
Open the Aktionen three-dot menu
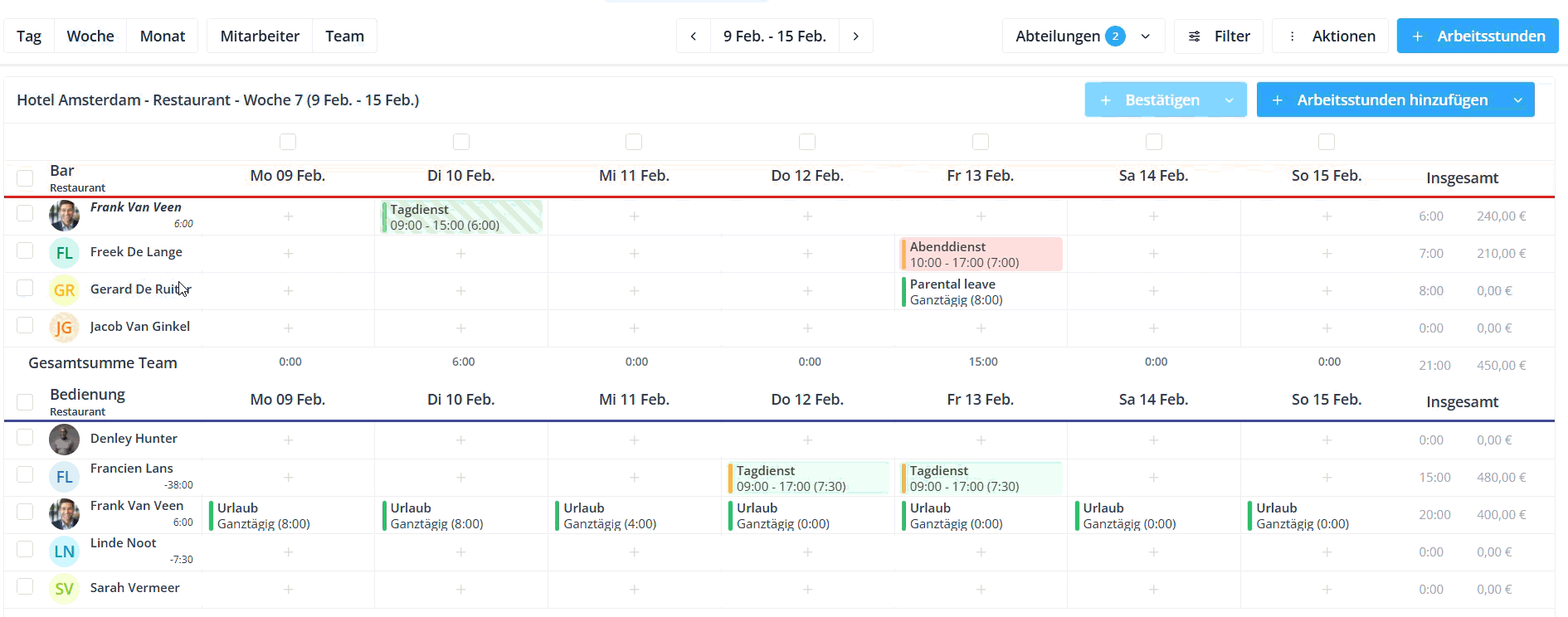coord(1292,36)
